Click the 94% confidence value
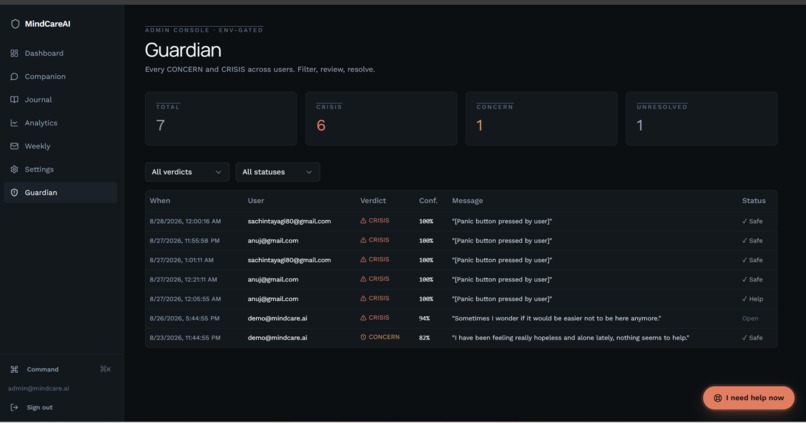This screenshot has width=806, height=423. (424, 318)
